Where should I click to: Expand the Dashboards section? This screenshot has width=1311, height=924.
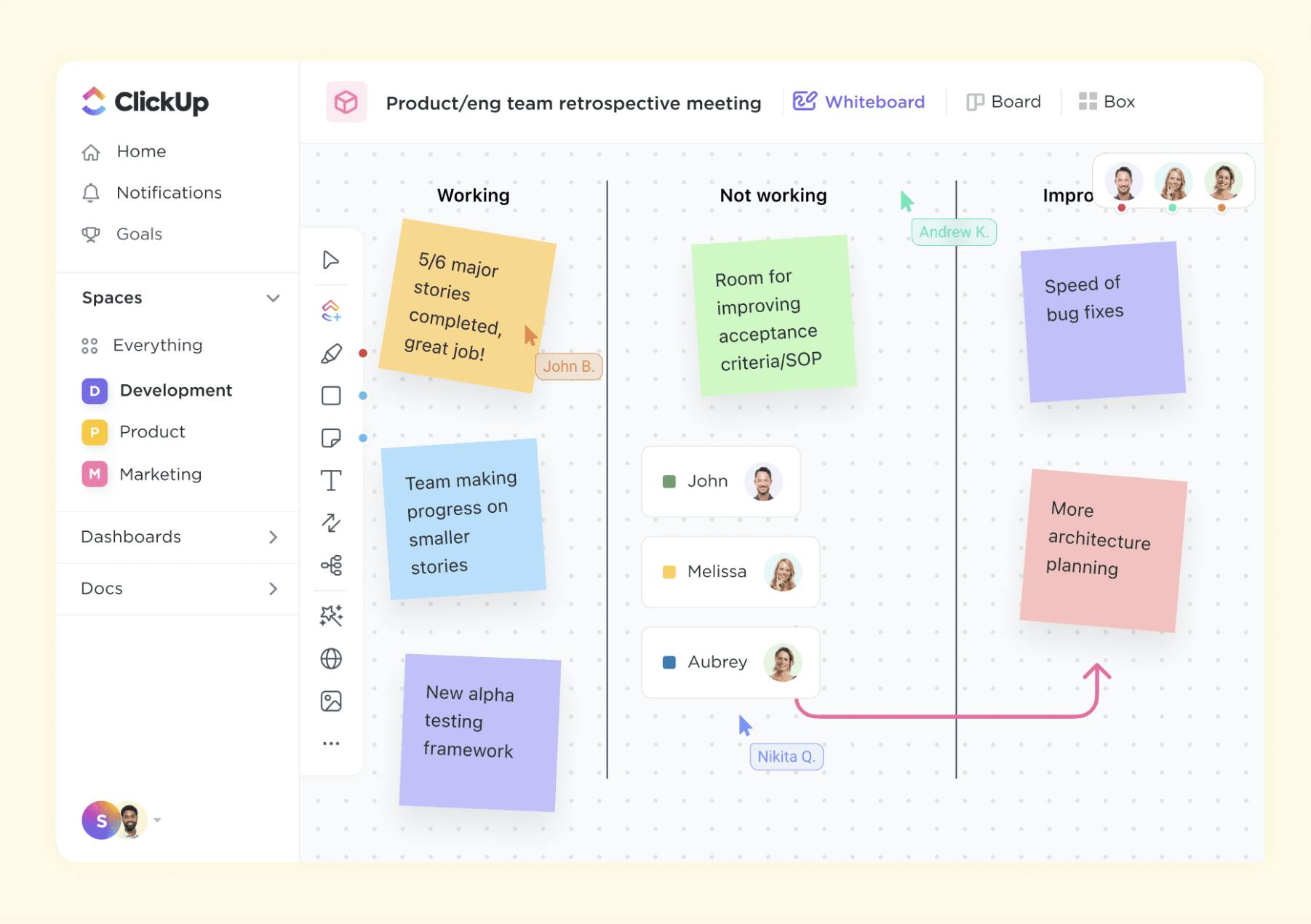[x=273, y=537]
